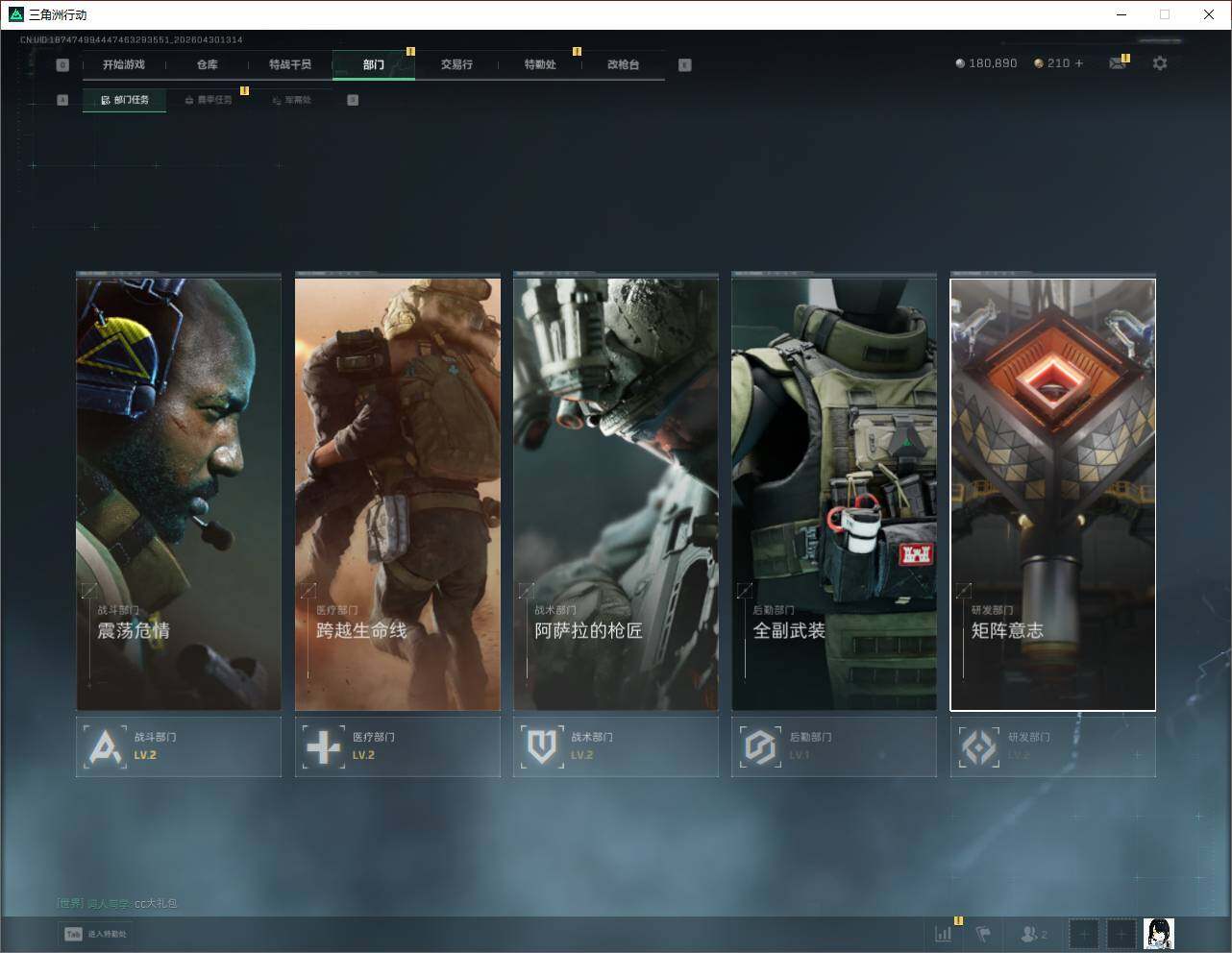The height and width of the screenshot is (953, 1232).
Task: Switch to the 改枪台 tab
Action: click(x=623, y=64)
